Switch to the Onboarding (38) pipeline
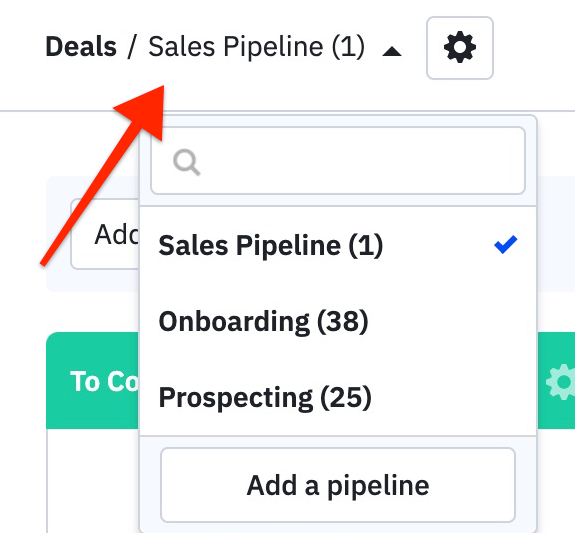Screen dimensions: 575x533 pos(338,321)
